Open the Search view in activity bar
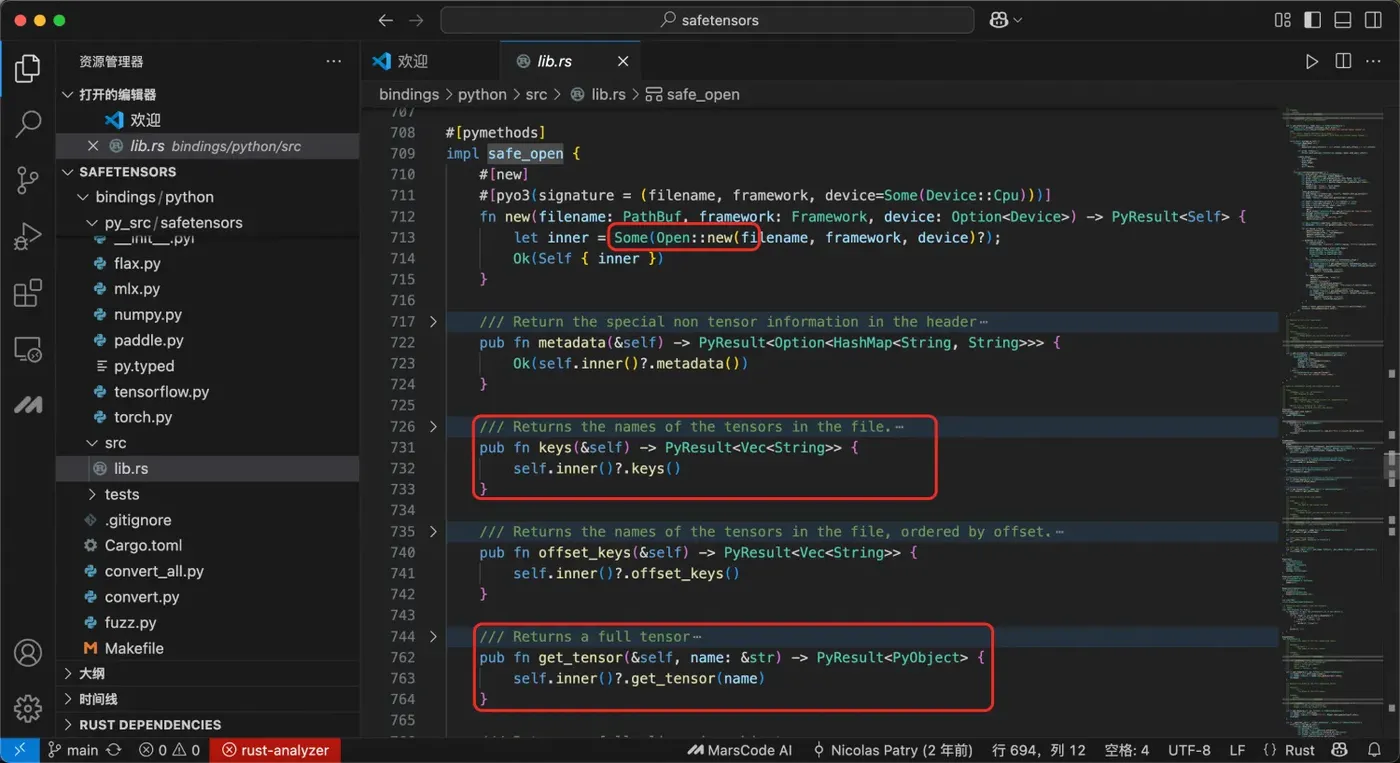 tap(28, 124)
